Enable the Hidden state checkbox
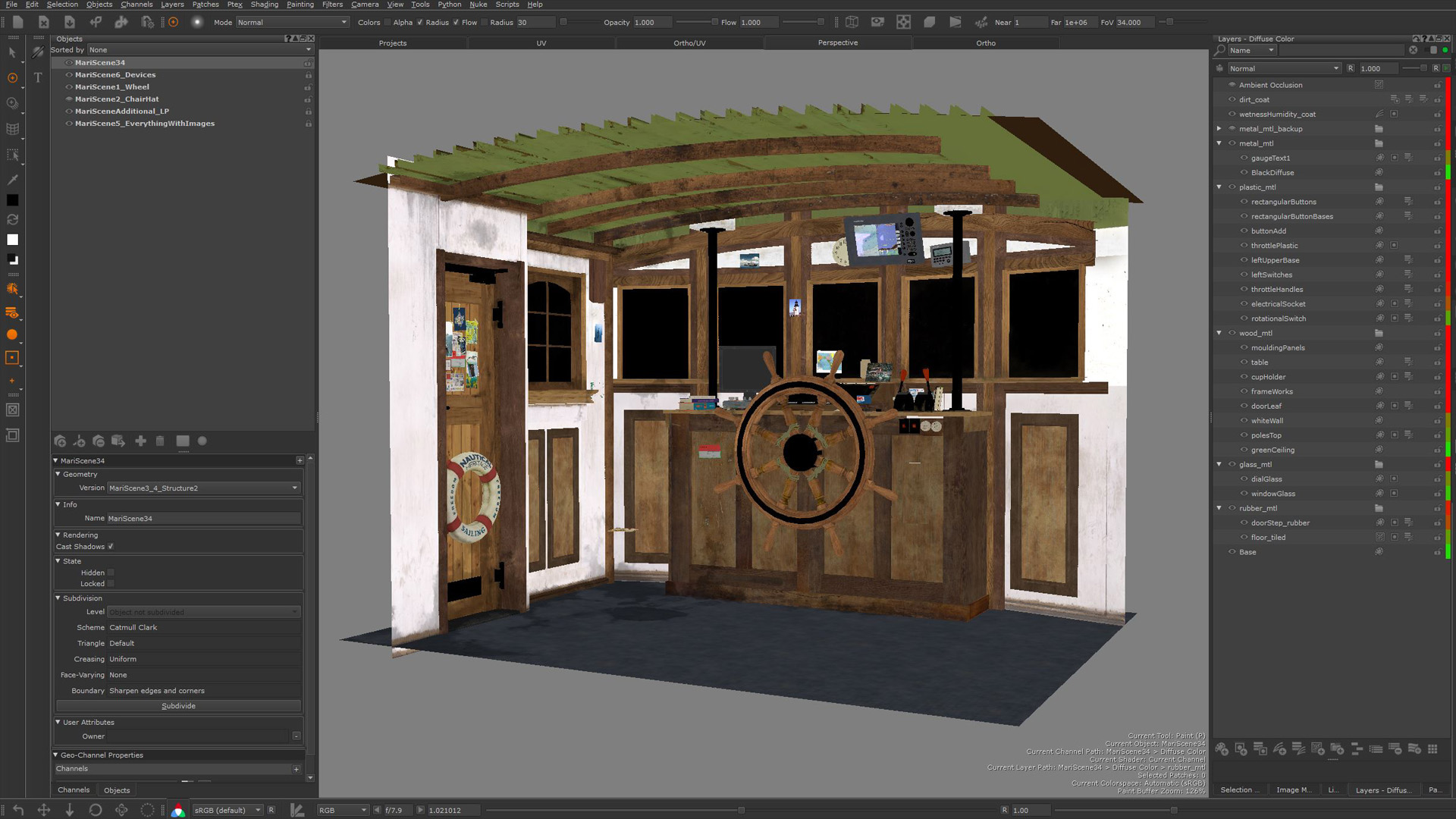The height and width of the screenshot is (819, 1456). (x=111, y=573)
